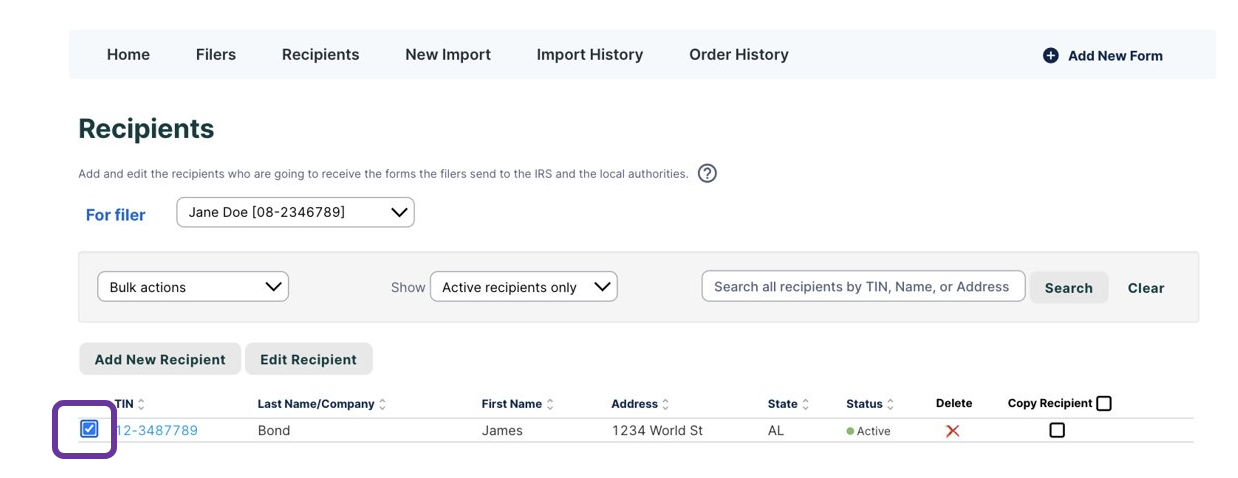Sort by Status column arrows
The height and width of the screenshot is (478, 1238).
[x=890, y=404]
